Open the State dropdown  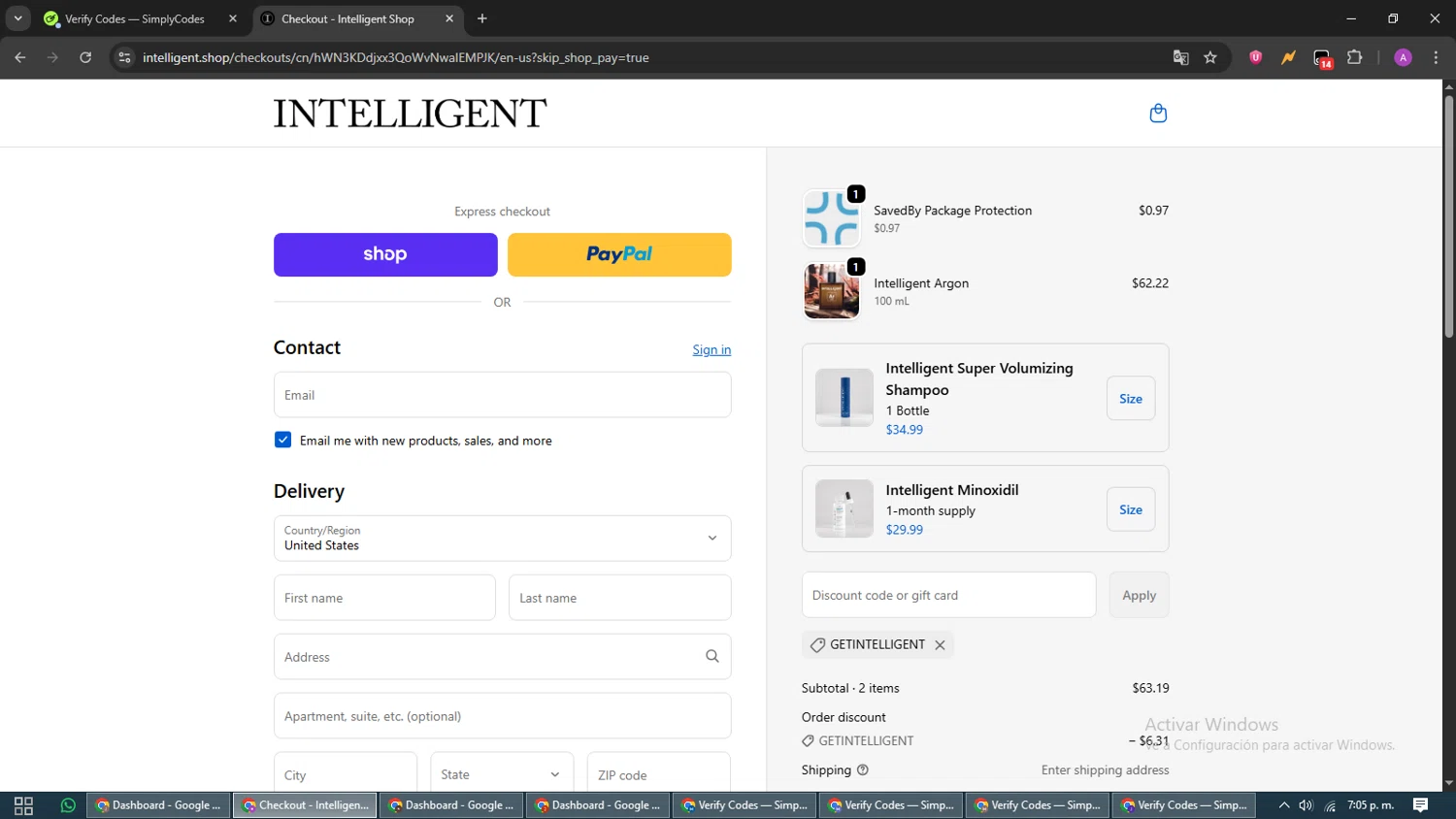pyautogui.click(x=502, y=774)
